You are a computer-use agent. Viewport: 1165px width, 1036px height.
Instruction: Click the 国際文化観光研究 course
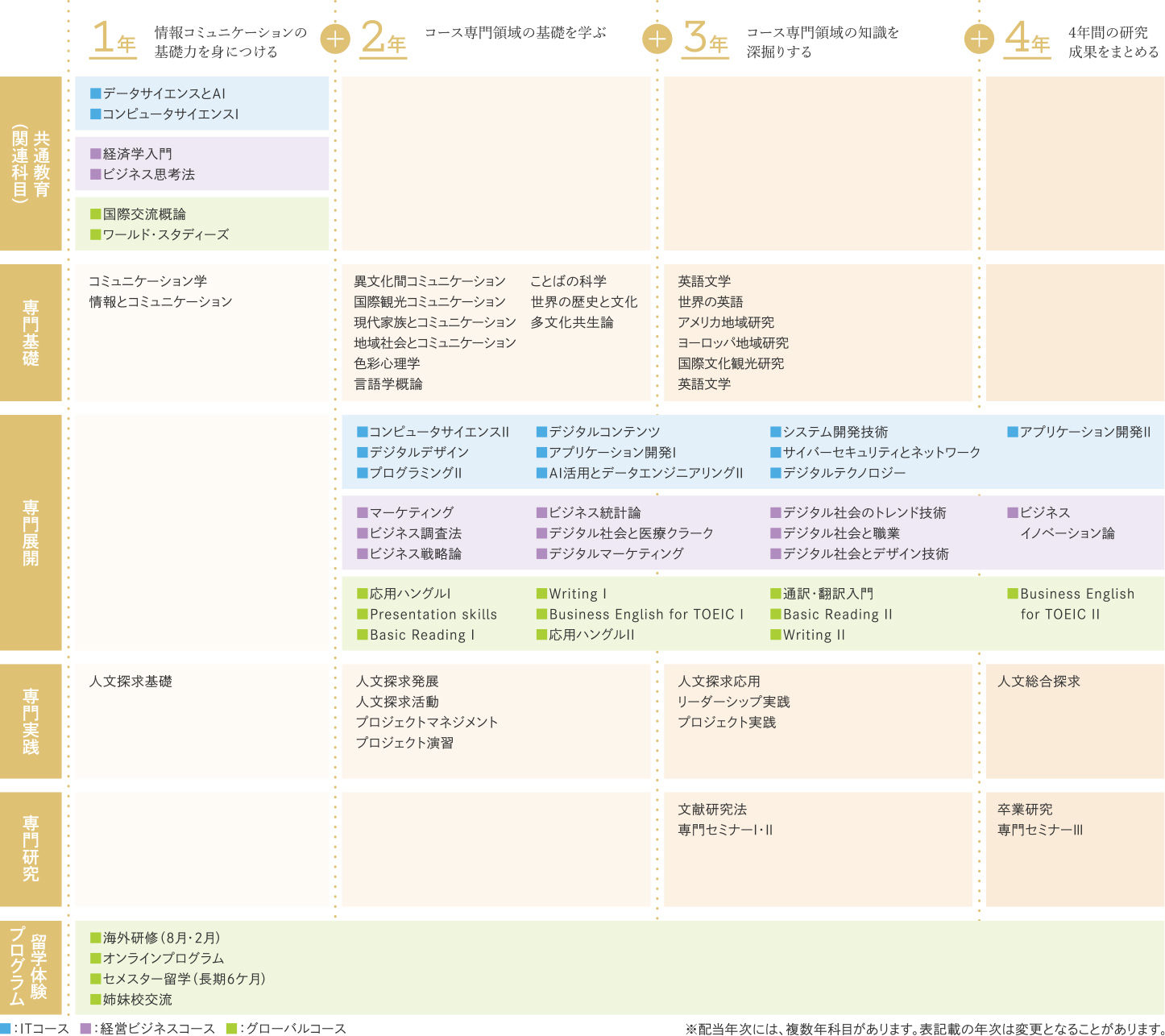[731, 363]
